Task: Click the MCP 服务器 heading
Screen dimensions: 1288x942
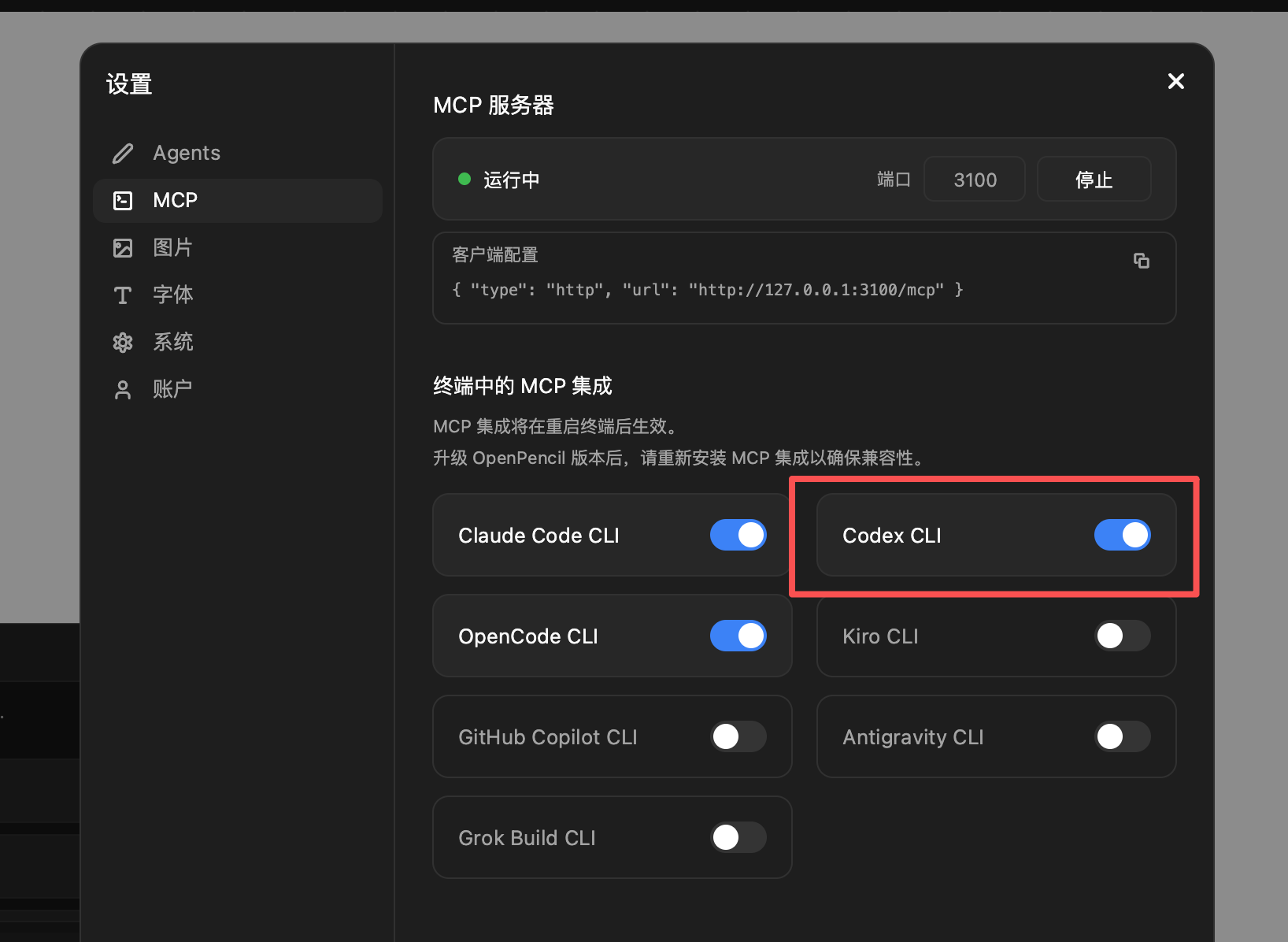Action: click(x=494, y=105)
